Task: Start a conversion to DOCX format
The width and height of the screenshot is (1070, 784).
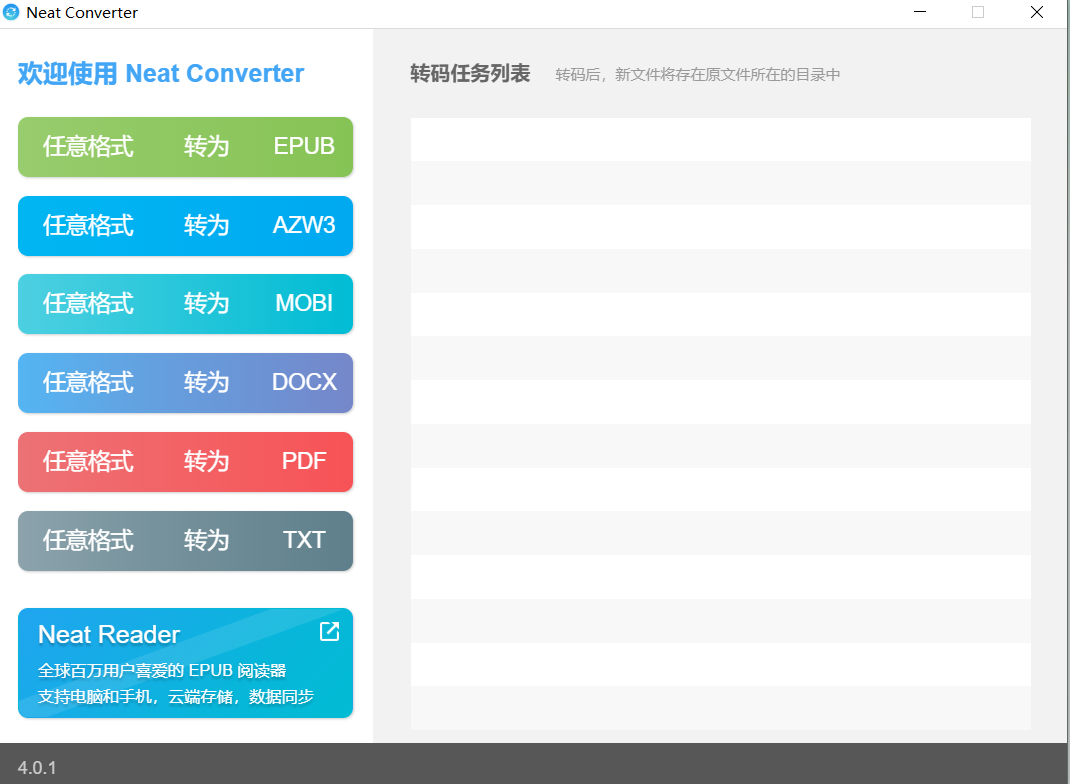Action: tap(185, 383)
